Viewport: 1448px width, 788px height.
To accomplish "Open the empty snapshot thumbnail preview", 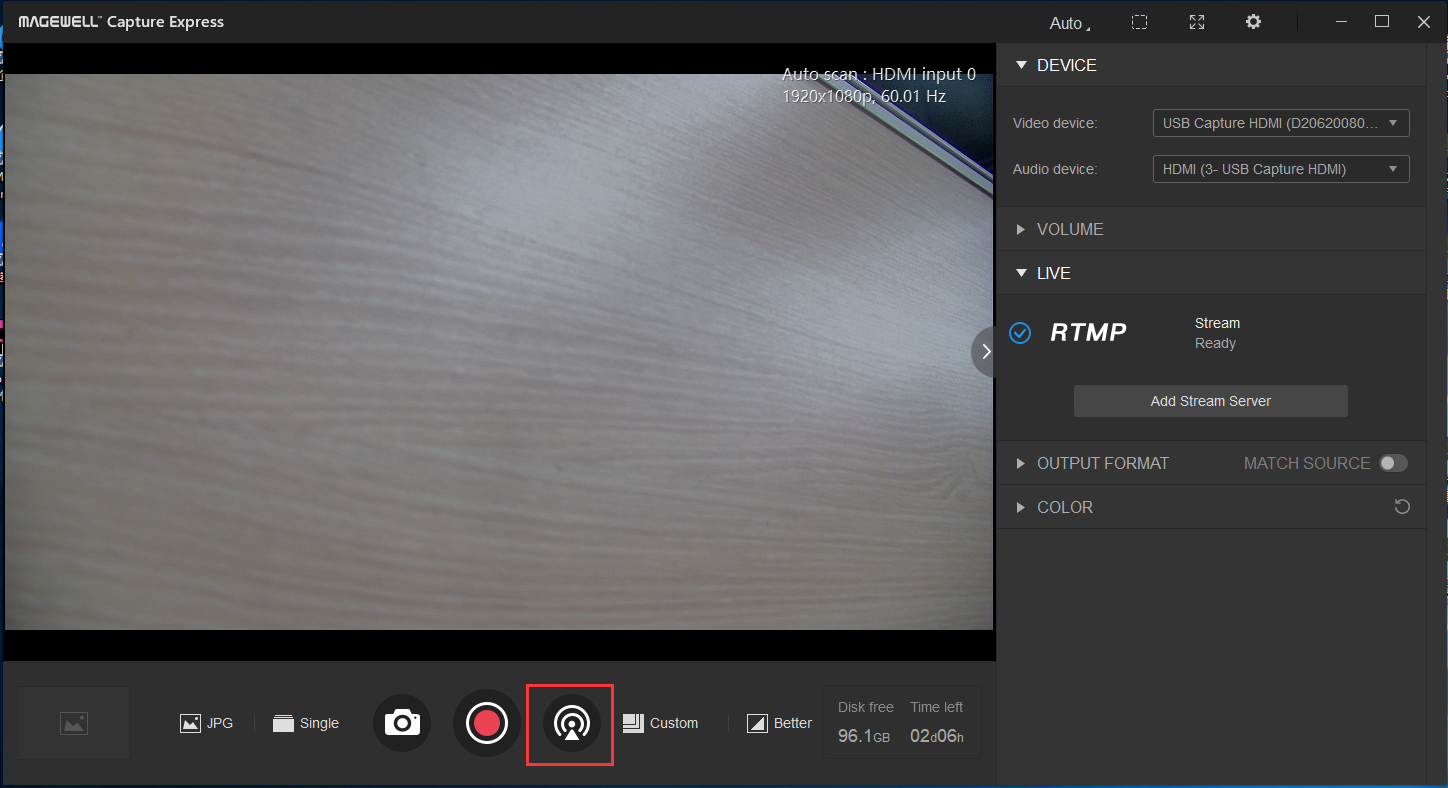I will click(74, 723).
